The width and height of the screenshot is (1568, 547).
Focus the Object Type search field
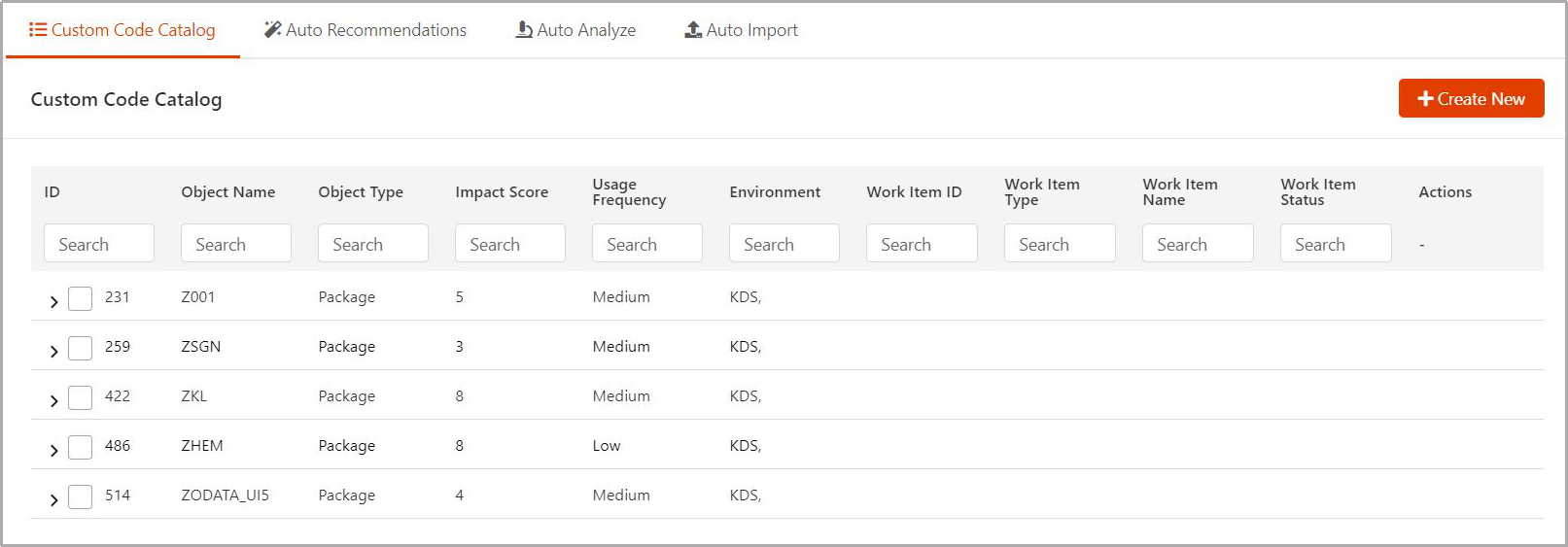(x=373, y=243)
